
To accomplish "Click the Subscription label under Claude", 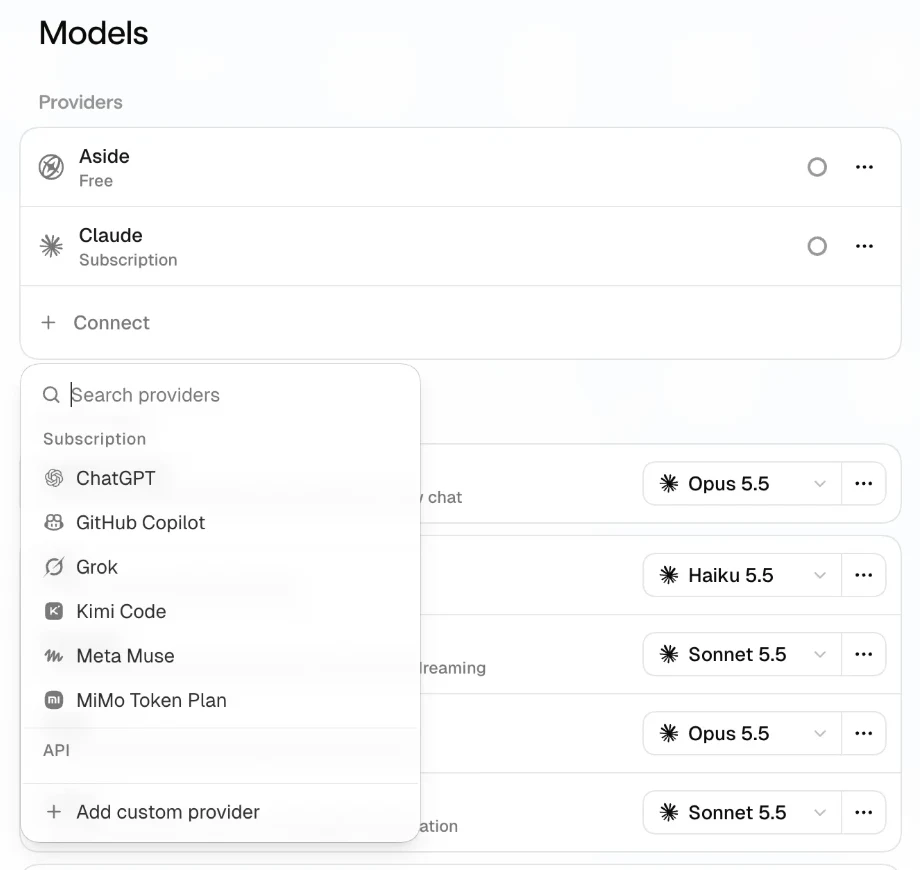I will (128, 260).
